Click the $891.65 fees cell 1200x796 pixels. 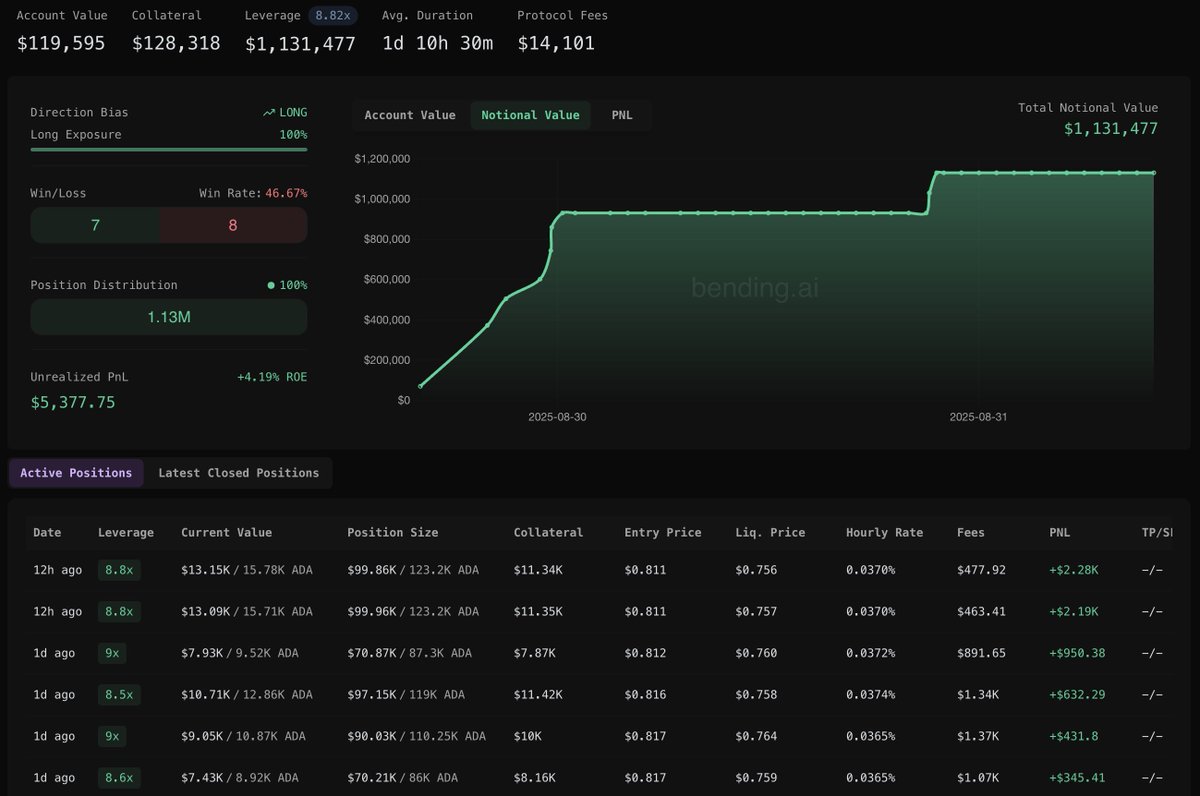click(982, 653)
